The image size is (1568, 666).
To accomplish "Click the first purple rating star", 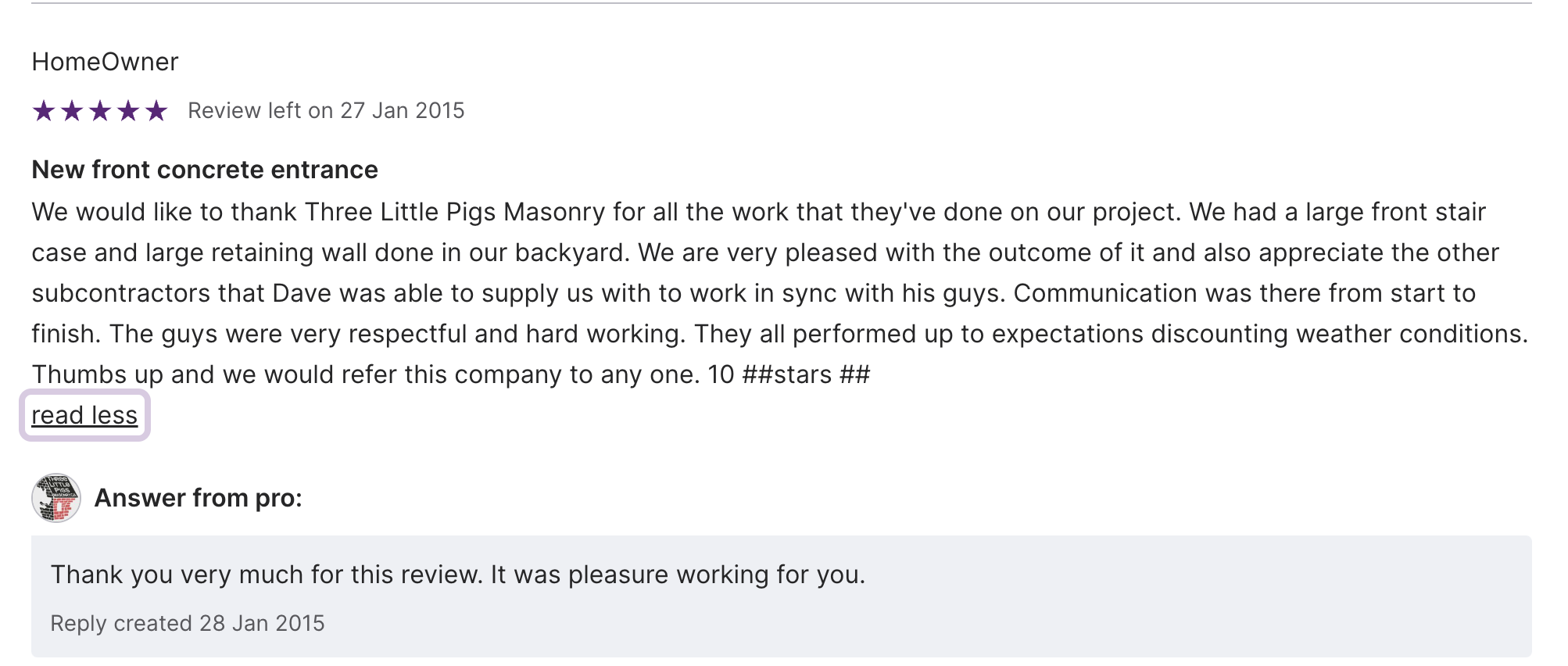I will point(44,111).
